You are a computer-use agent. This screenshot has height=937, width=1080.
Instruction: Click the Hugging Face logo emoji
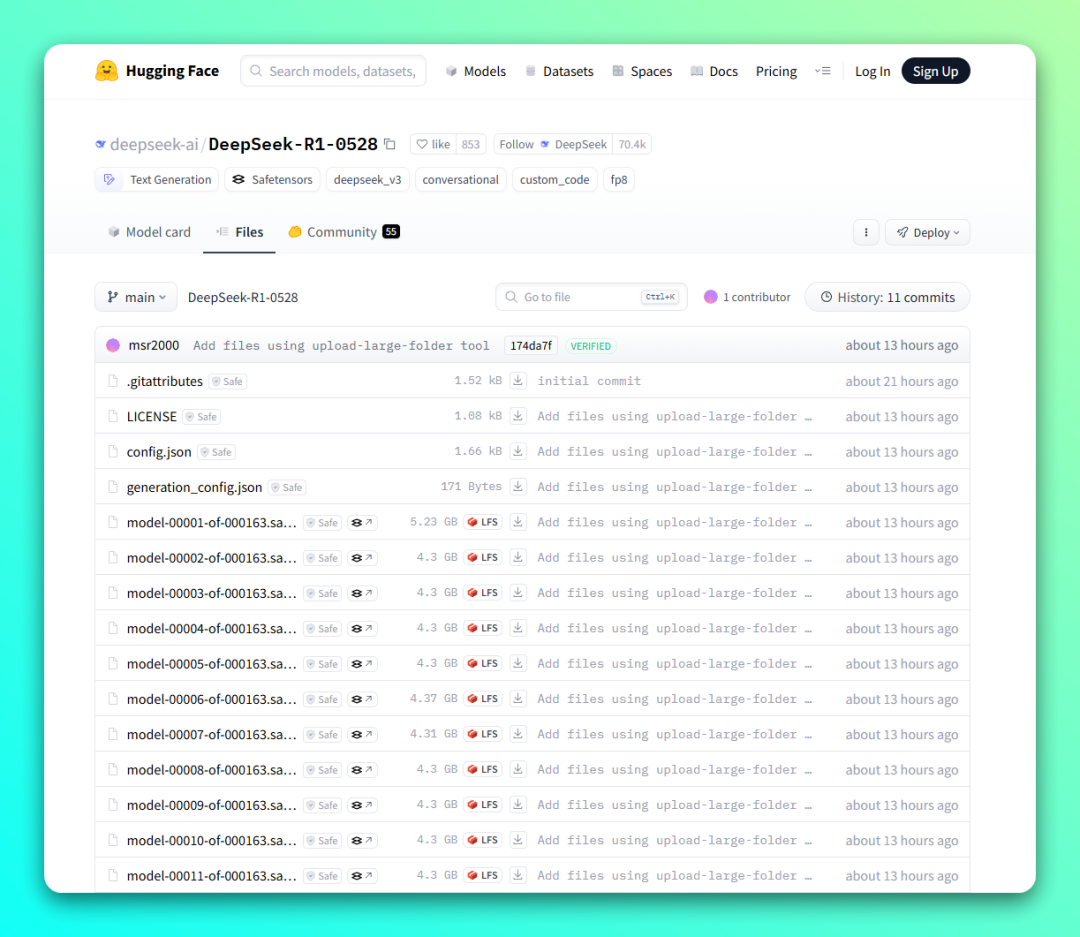coord(107,71)
